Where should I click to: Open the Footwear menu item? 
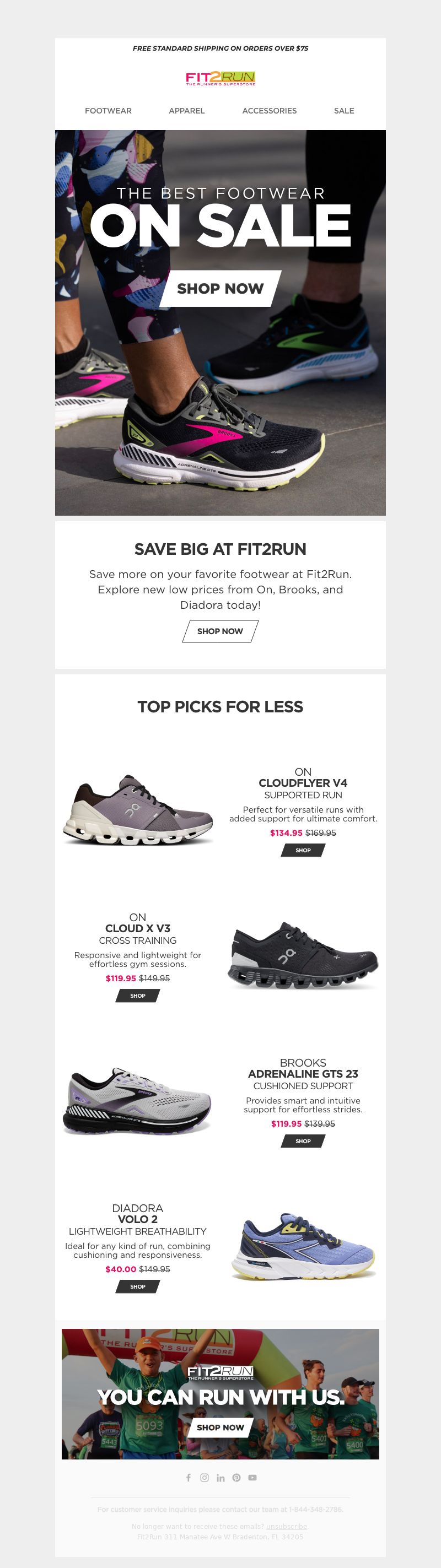[109, 111]
